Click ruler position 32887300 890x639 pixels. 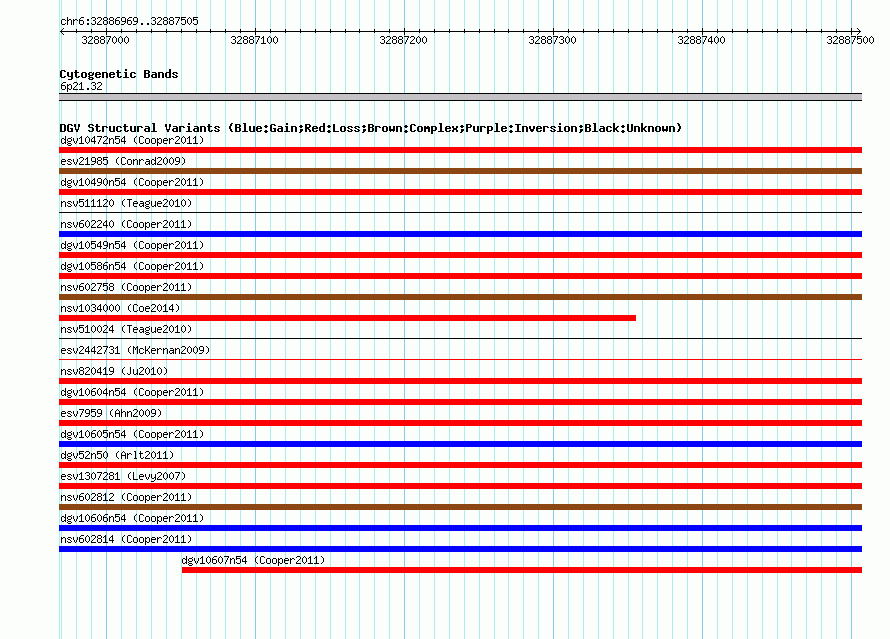[x=552, y=40]
